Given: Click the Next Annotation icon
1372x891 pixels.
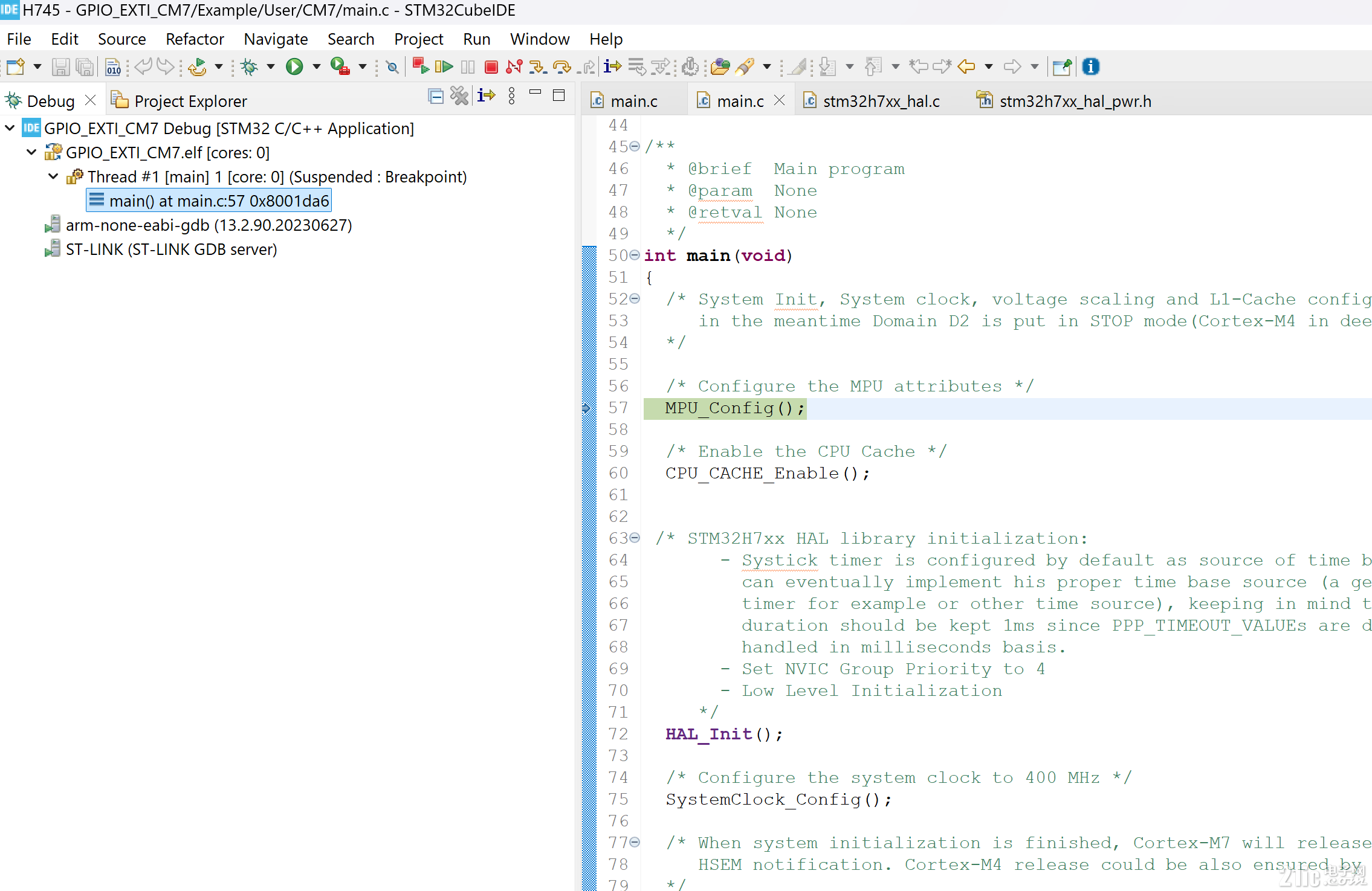Looking at the screenshot, I should 827,66.
